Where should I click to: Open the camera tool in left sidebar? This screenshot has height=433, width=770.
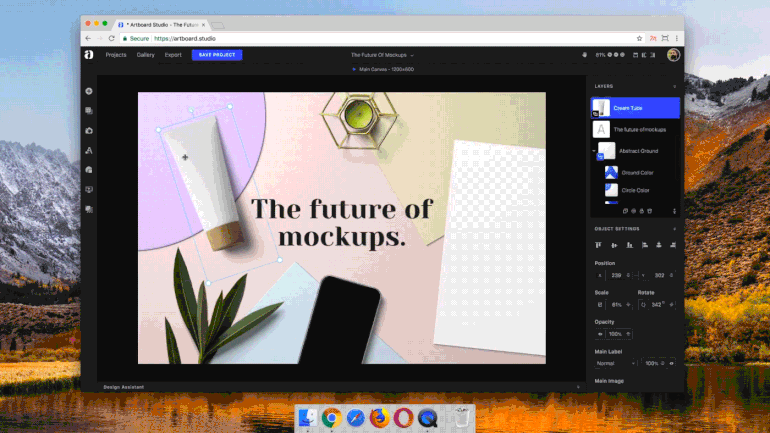[x=89, y=131]
